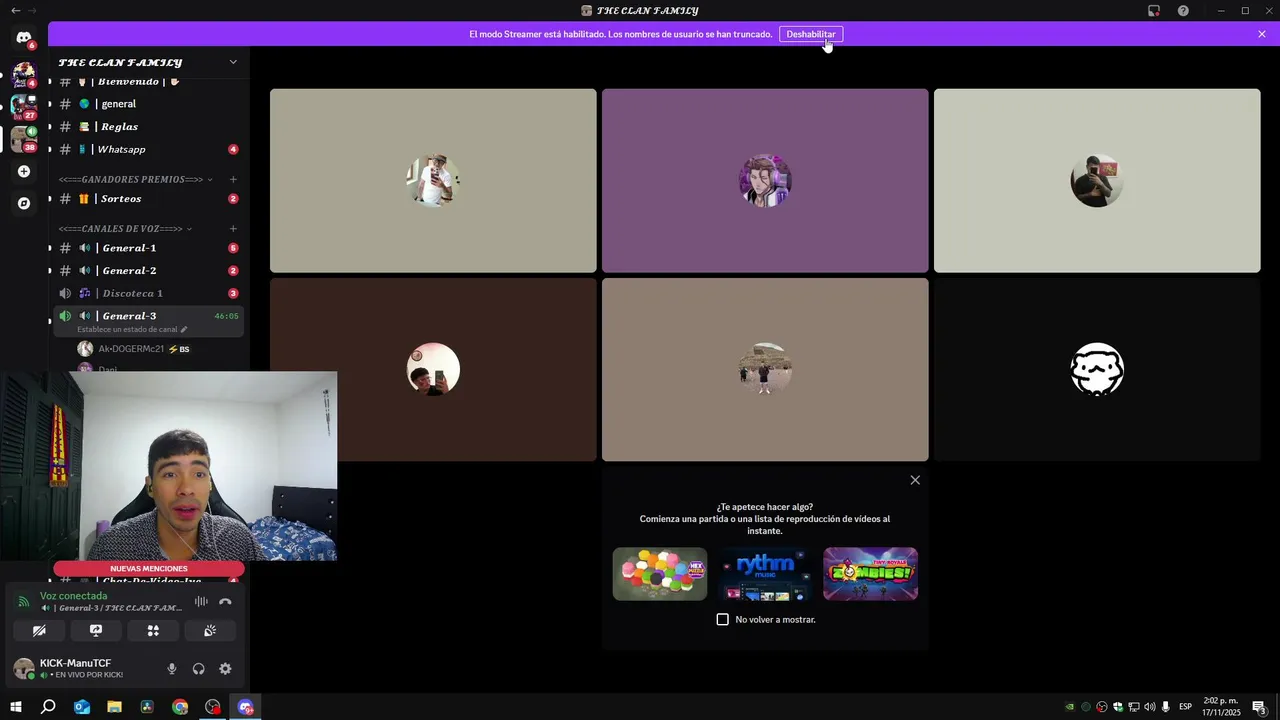The height and width of the screenshot is (720, 1280).
Task: Open the server icon with badge 27
Action: pyautogui.click(x=24, y=106)
